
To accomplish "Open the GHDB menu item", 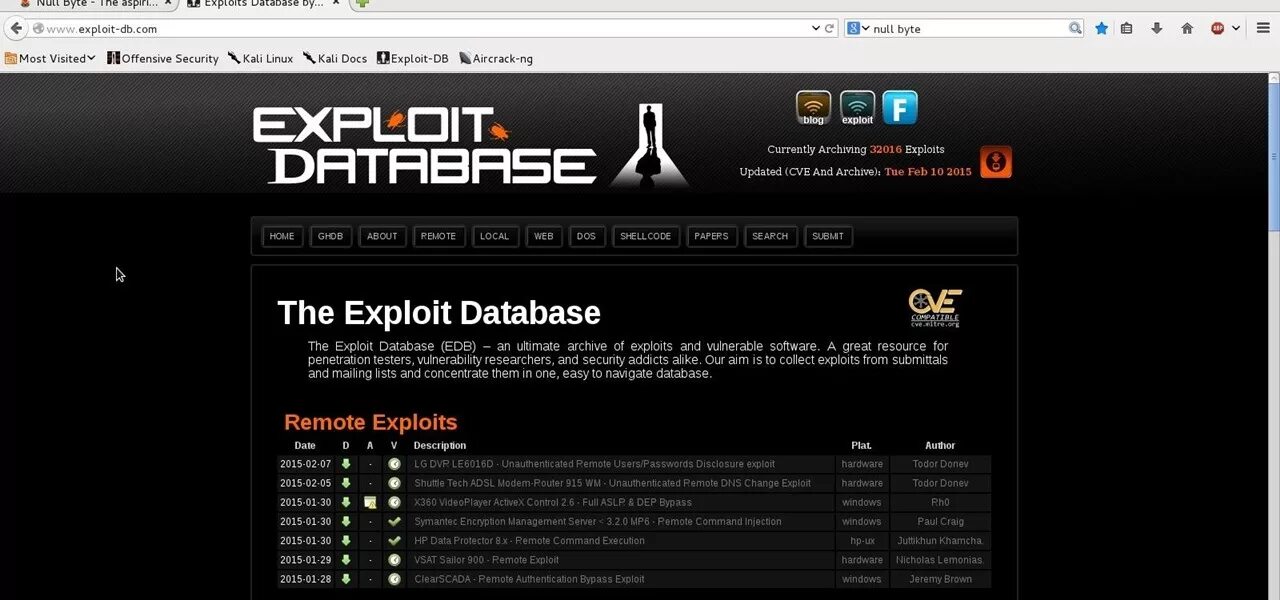I will pyautogui.click(x=330, y=236).
